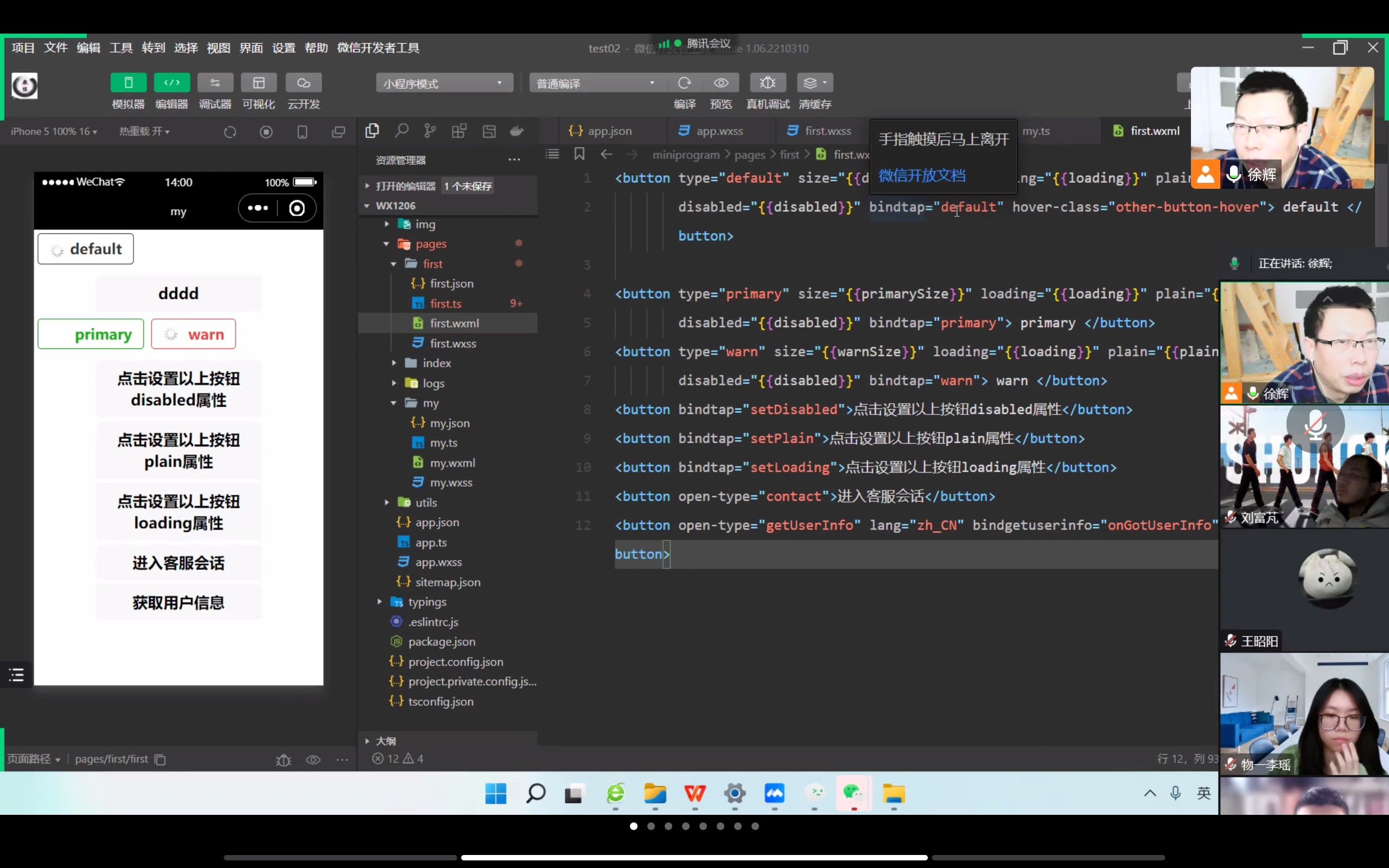Toggle the simulator panel button
This screenshot has height=868, width=1389.
128,83
